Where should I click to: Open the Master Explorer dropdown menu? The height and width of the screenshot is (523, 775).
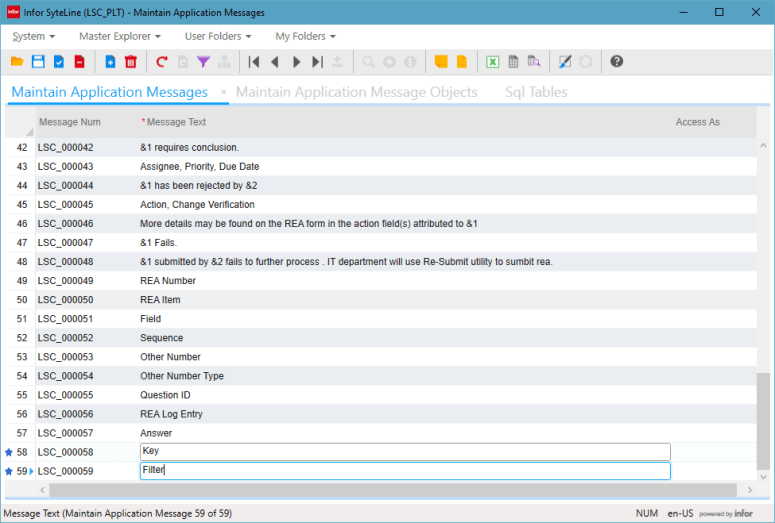pos(120,36)
